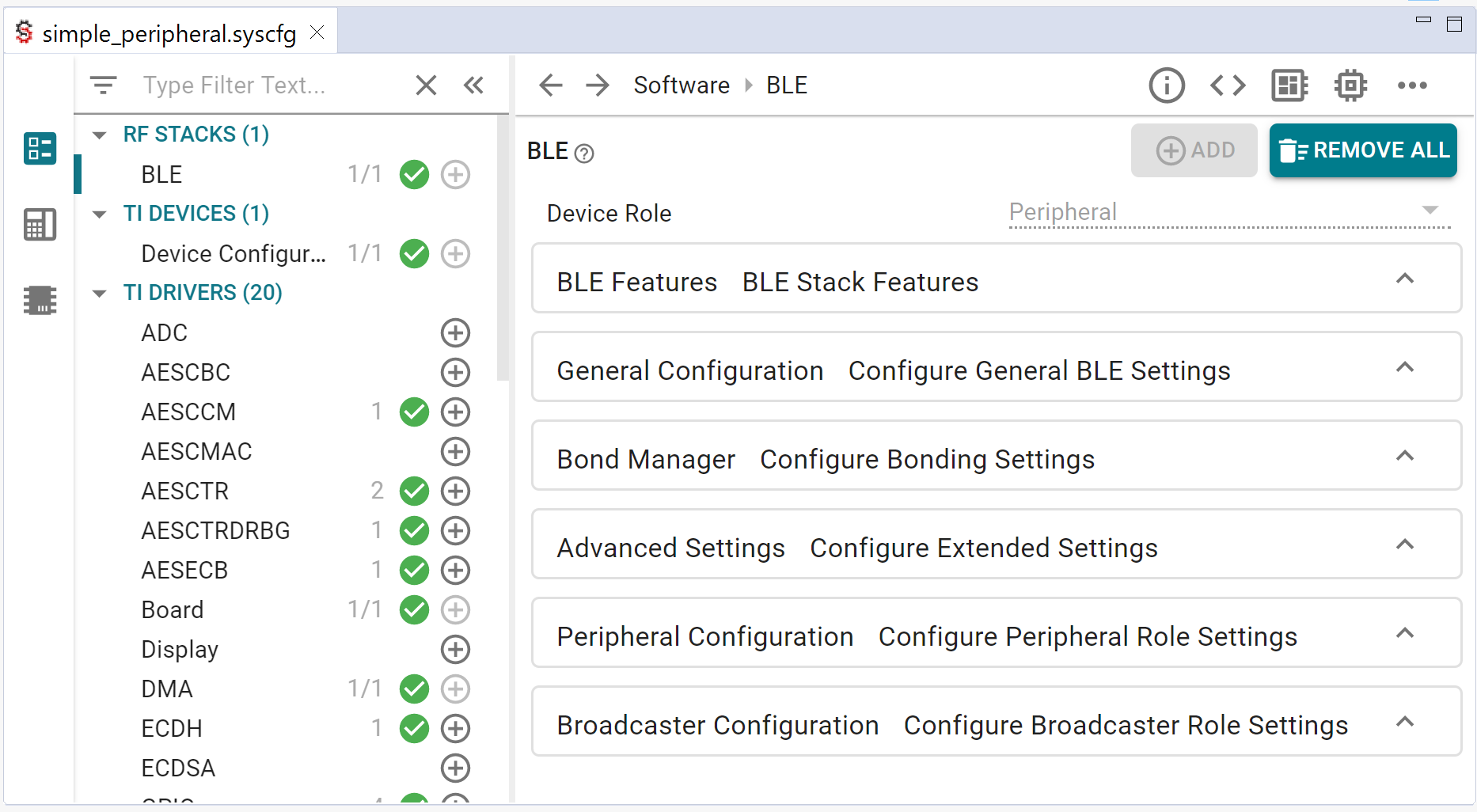Viewport: 1477px width, 812px height.
Task: Open the Device view sidebar icon
Action: coord(40,300)
